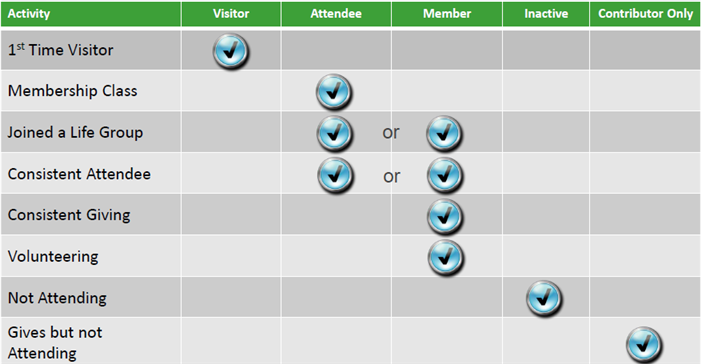Click the Joined a Life Group Member checkmark

coord(444,133)
